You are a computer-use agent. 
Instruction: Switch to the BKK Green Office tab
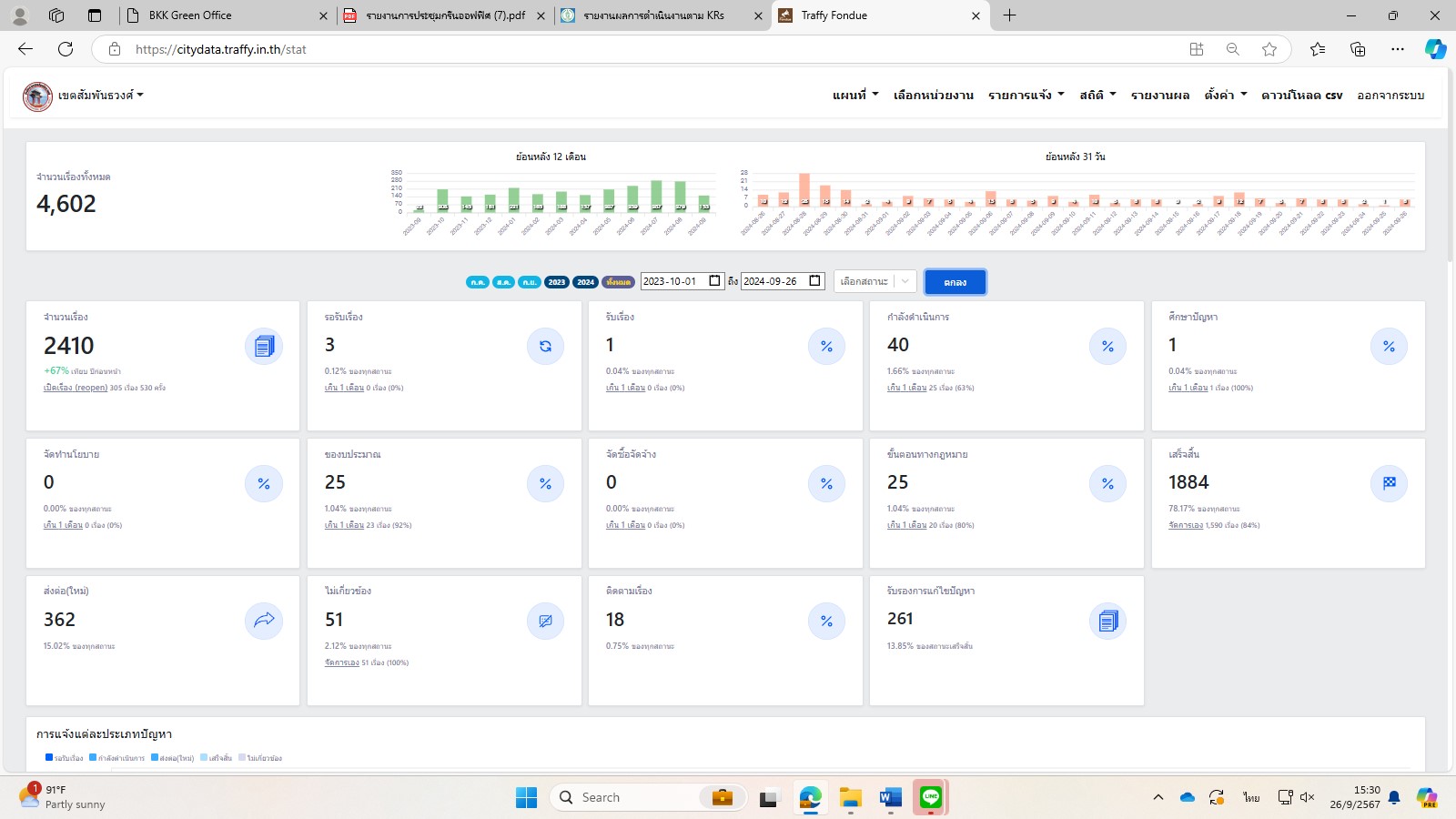190,15
